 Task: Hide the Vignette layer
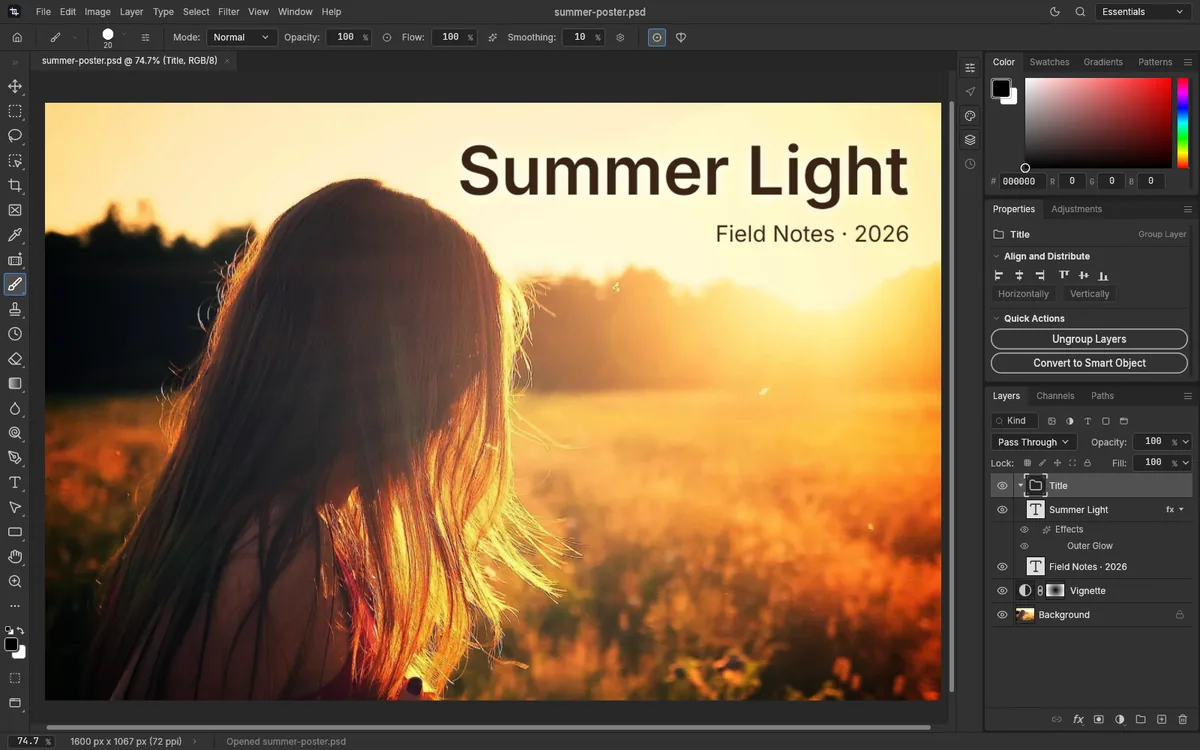1002,591
